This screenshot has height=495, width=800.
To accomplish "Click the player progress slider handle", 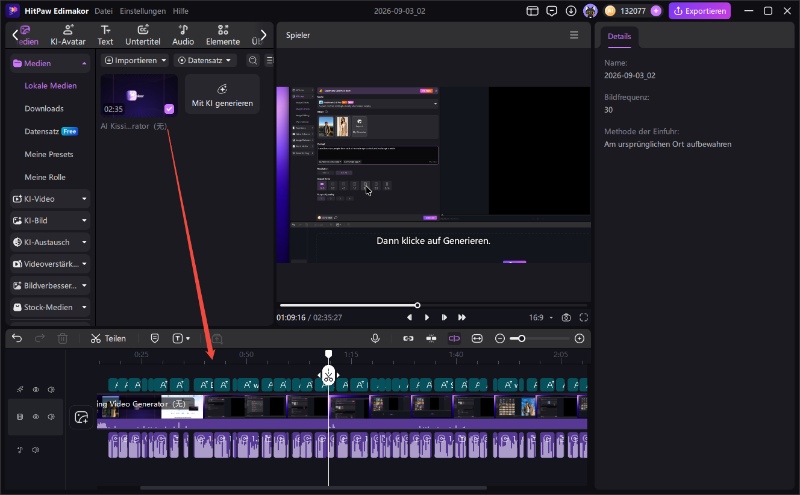I will tap(417, 305).
